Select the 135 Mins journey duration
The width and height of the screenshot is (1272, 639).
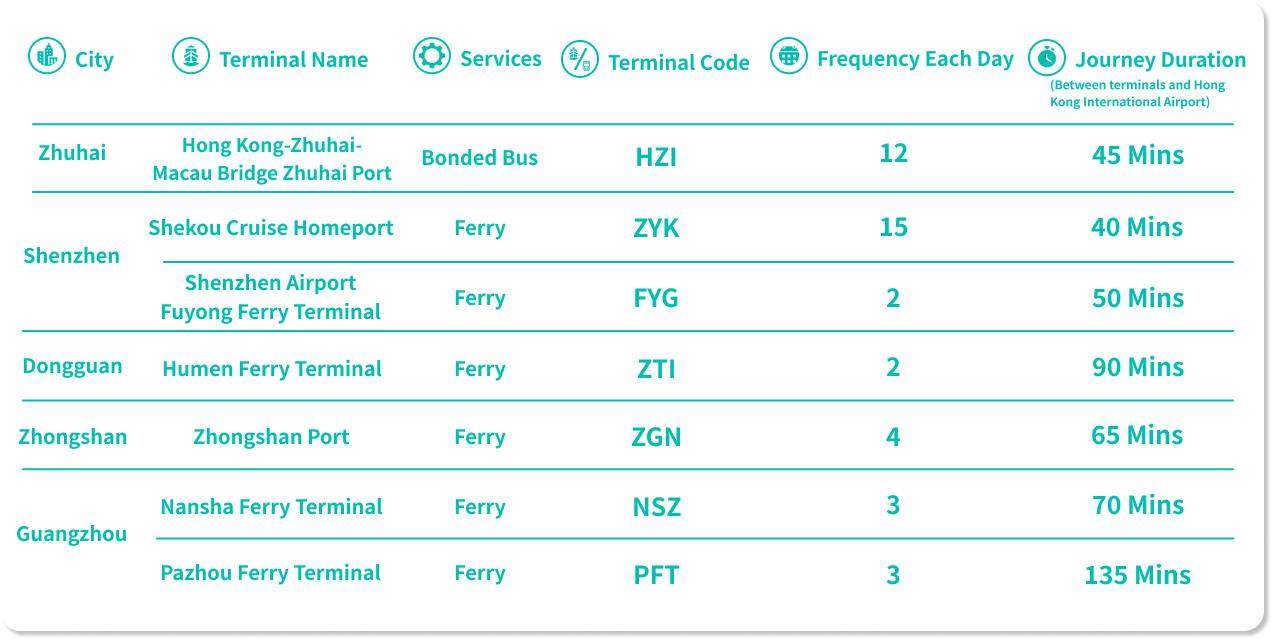(x=1137, y=575)
